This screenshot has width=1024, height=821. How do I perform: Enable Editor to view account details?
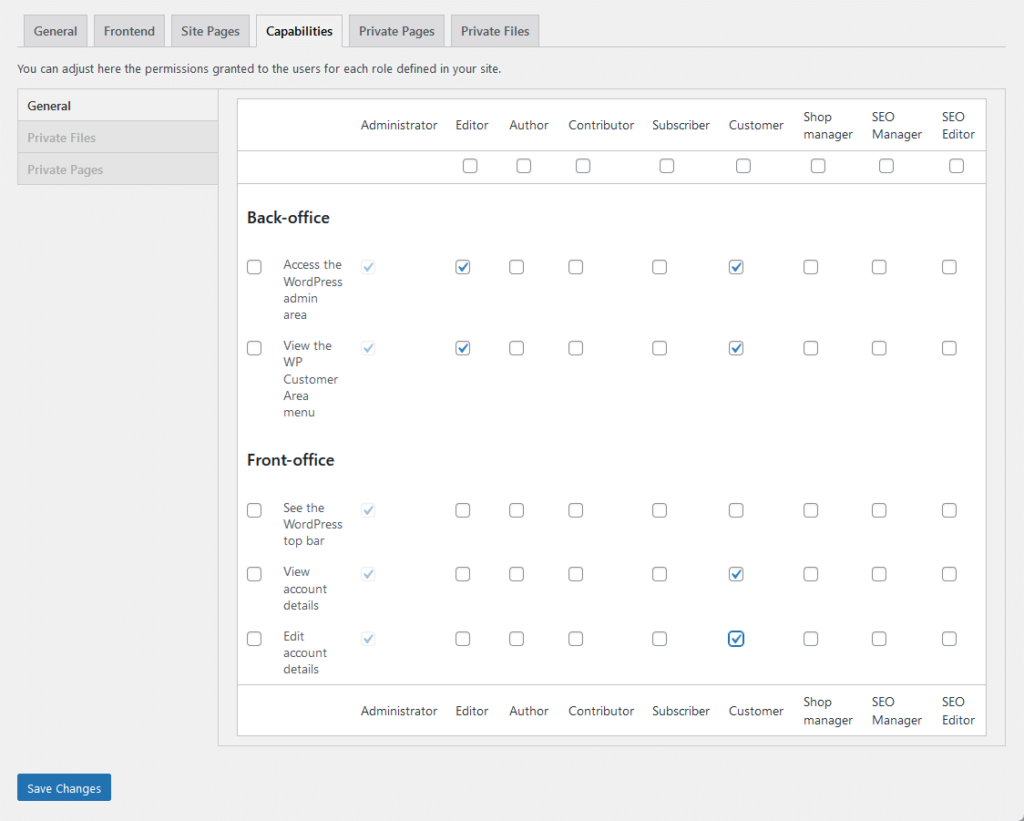(x=462, y=574)
